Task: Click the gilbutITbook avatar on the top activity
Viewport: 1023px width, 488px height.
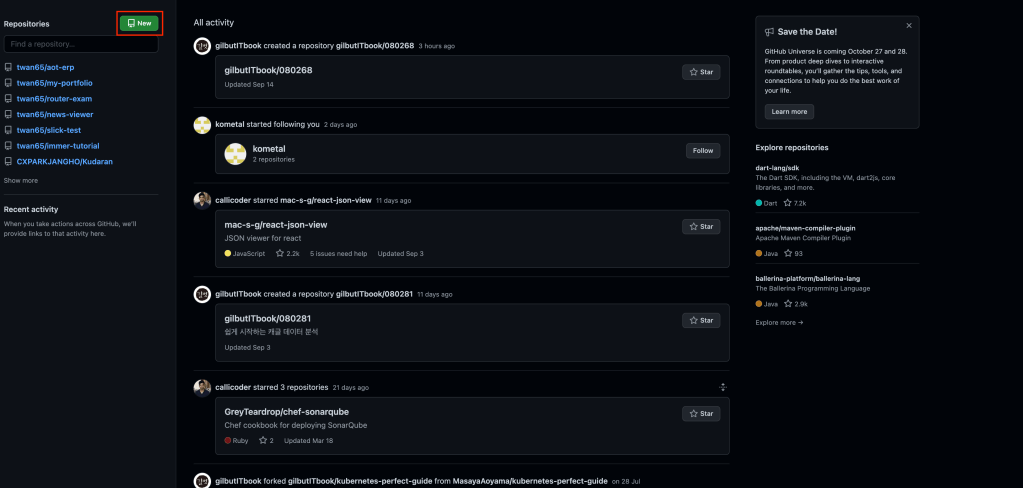Action: 202,46
